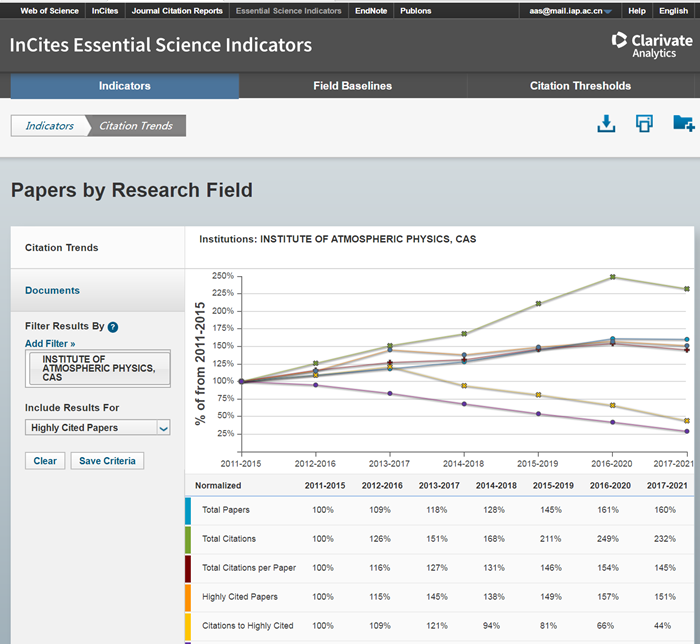Click Total Citations point at 2015-2019
The image size is (700, 644).
click(x=538, y=303)
